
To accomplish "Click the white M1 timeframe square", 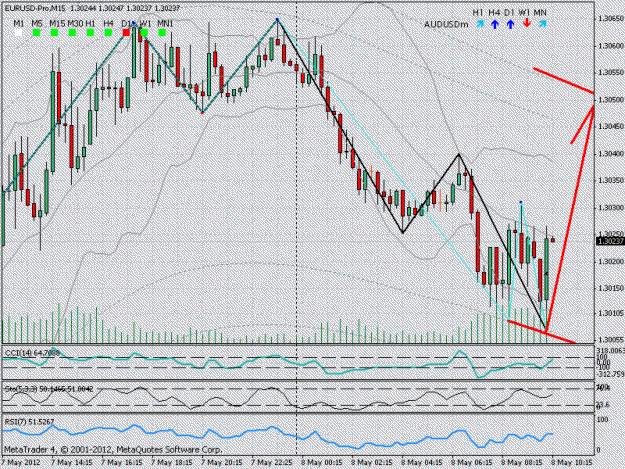I will click(18, 33).
